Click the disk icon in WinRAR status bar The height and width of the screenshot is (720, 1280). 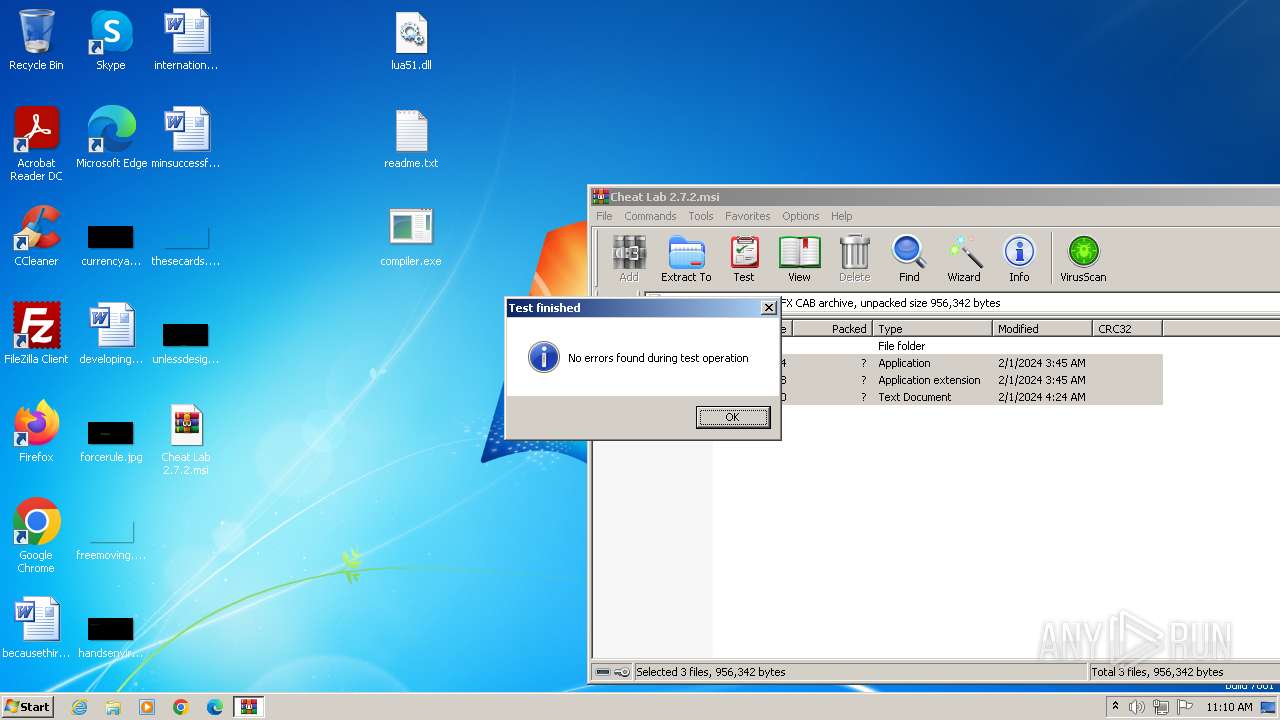(603, 672)
